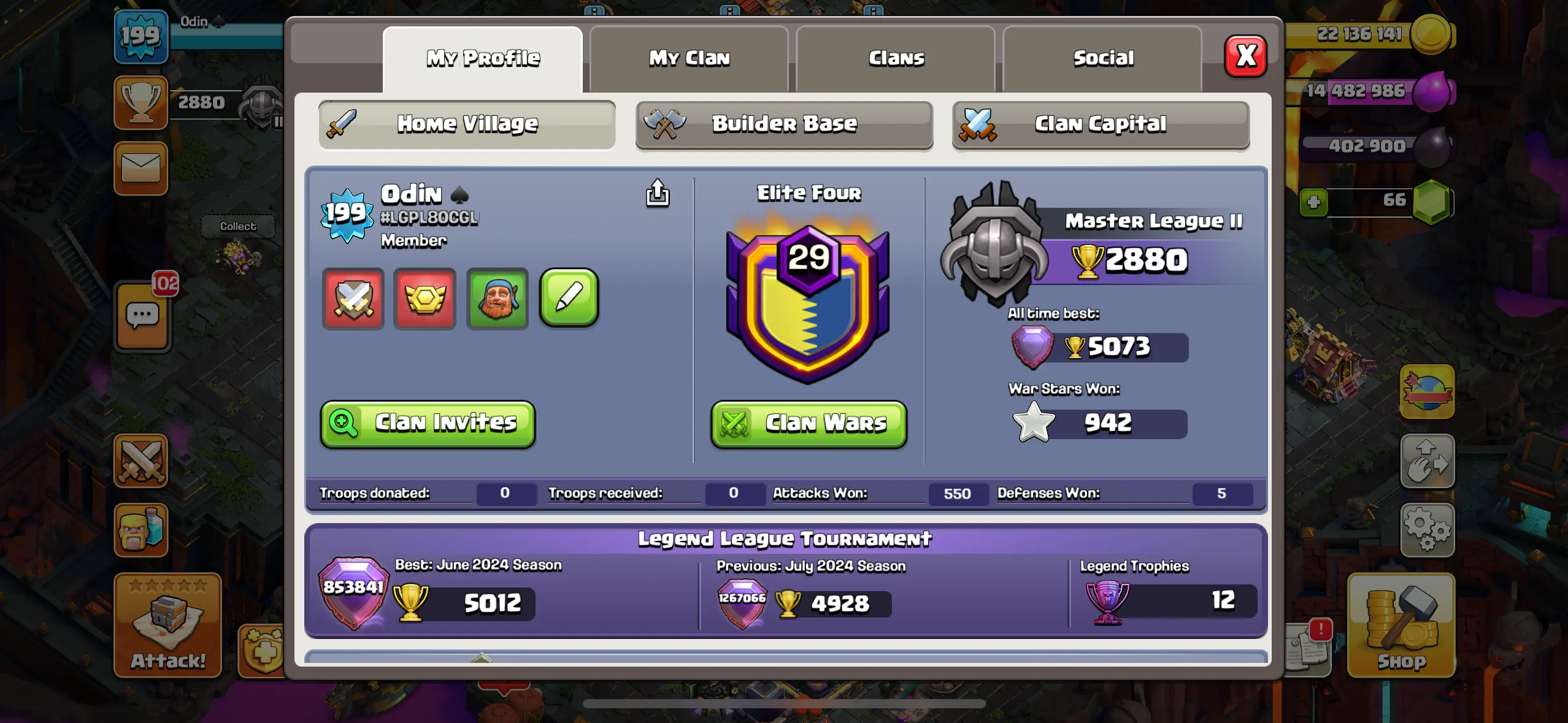Select the builder character label badge

497,299
